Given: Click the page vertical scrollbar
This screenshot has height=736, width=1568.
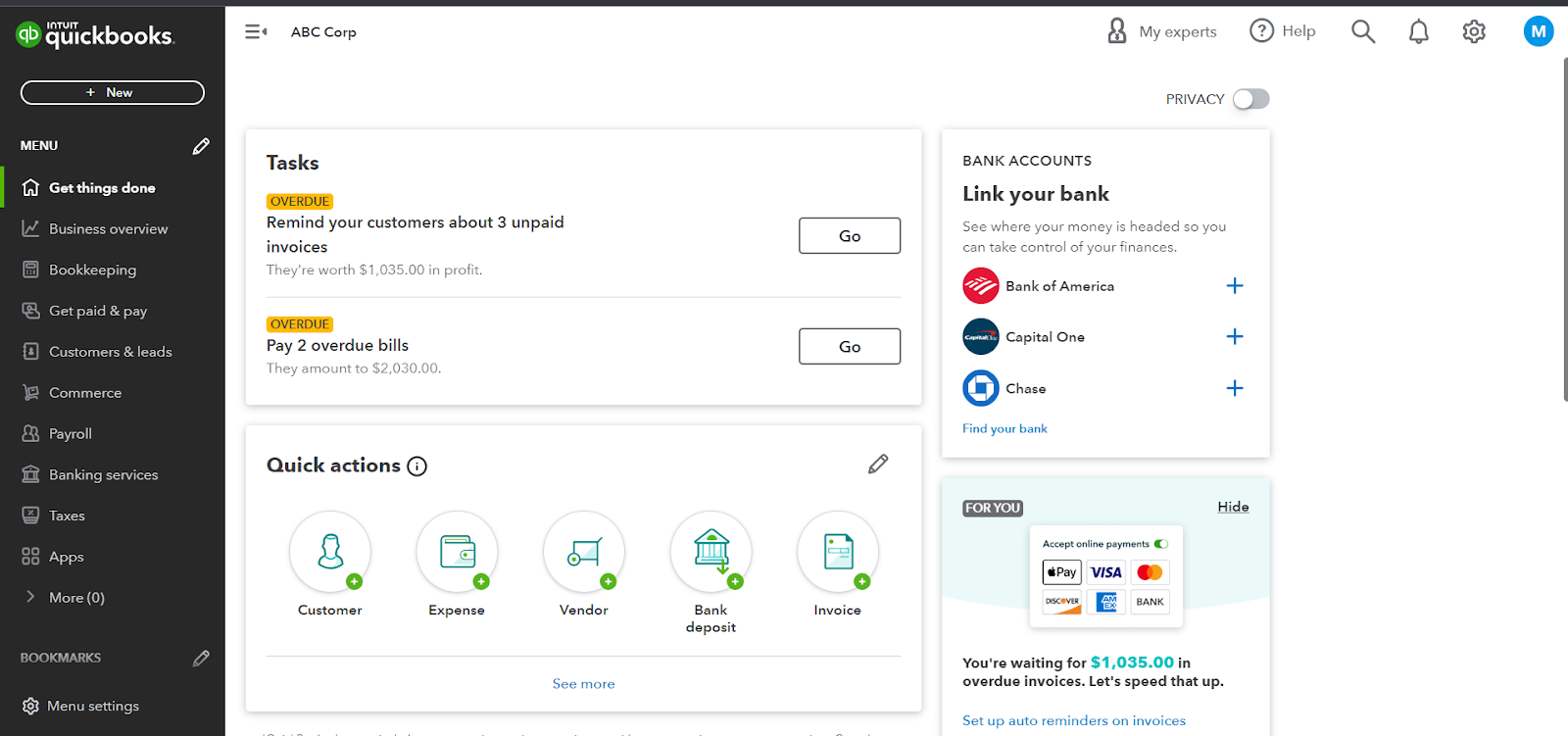Looking at the screenshot, I should tap(1564, 228).
